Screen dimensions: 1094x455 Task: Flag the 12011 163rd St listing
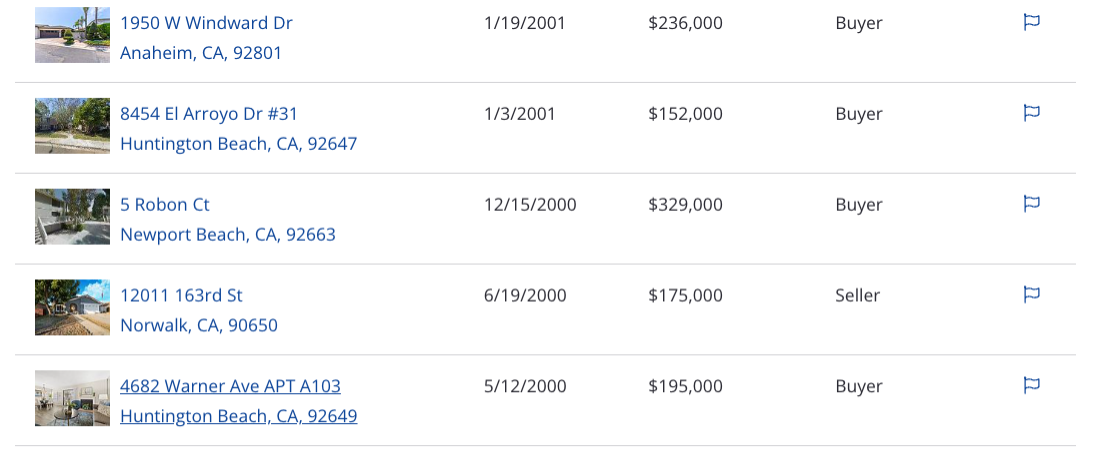click(1031, 294)
